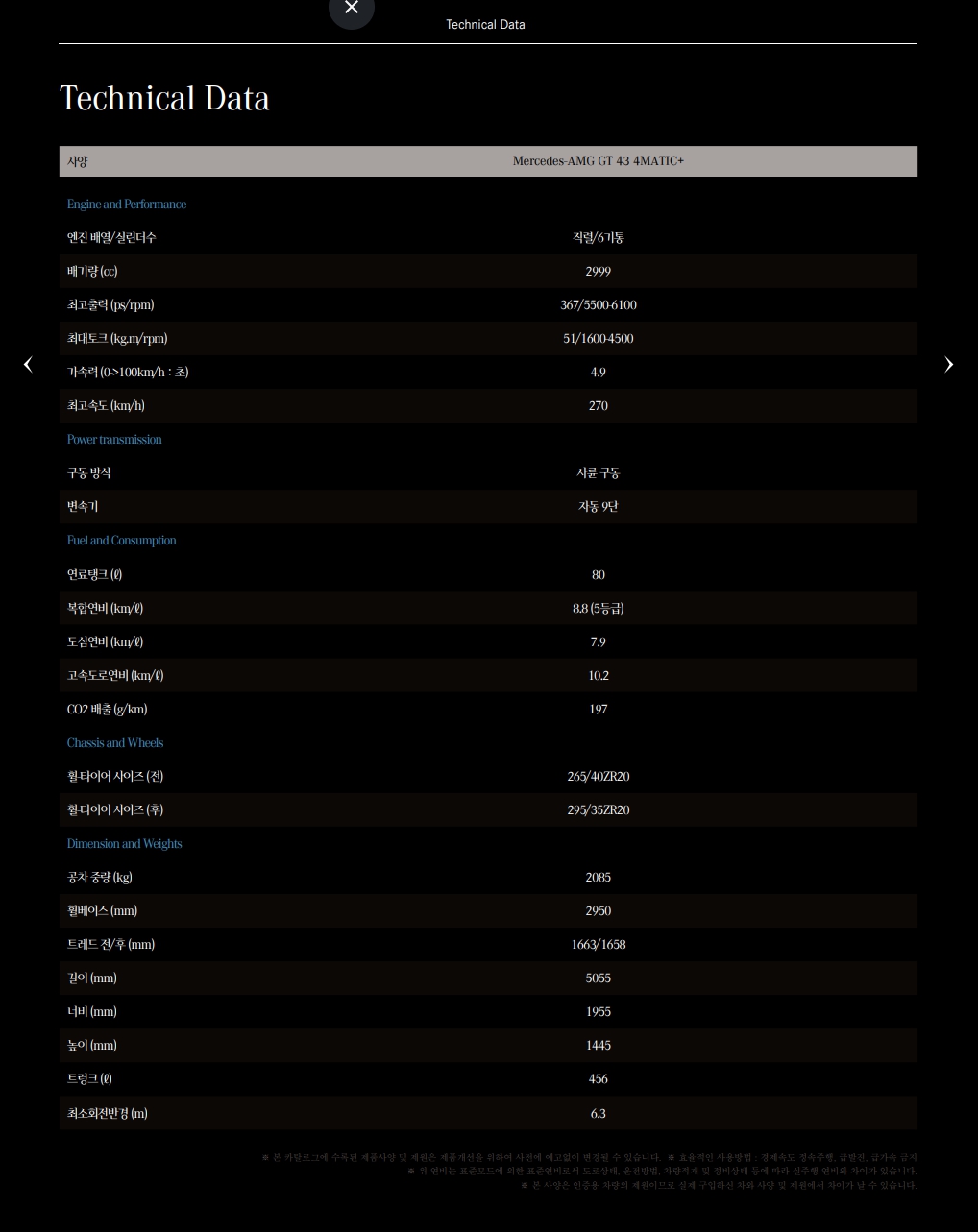
Task: Click the 고속도로연비 (km/ℓ) row label
Action: coord(115,676)
